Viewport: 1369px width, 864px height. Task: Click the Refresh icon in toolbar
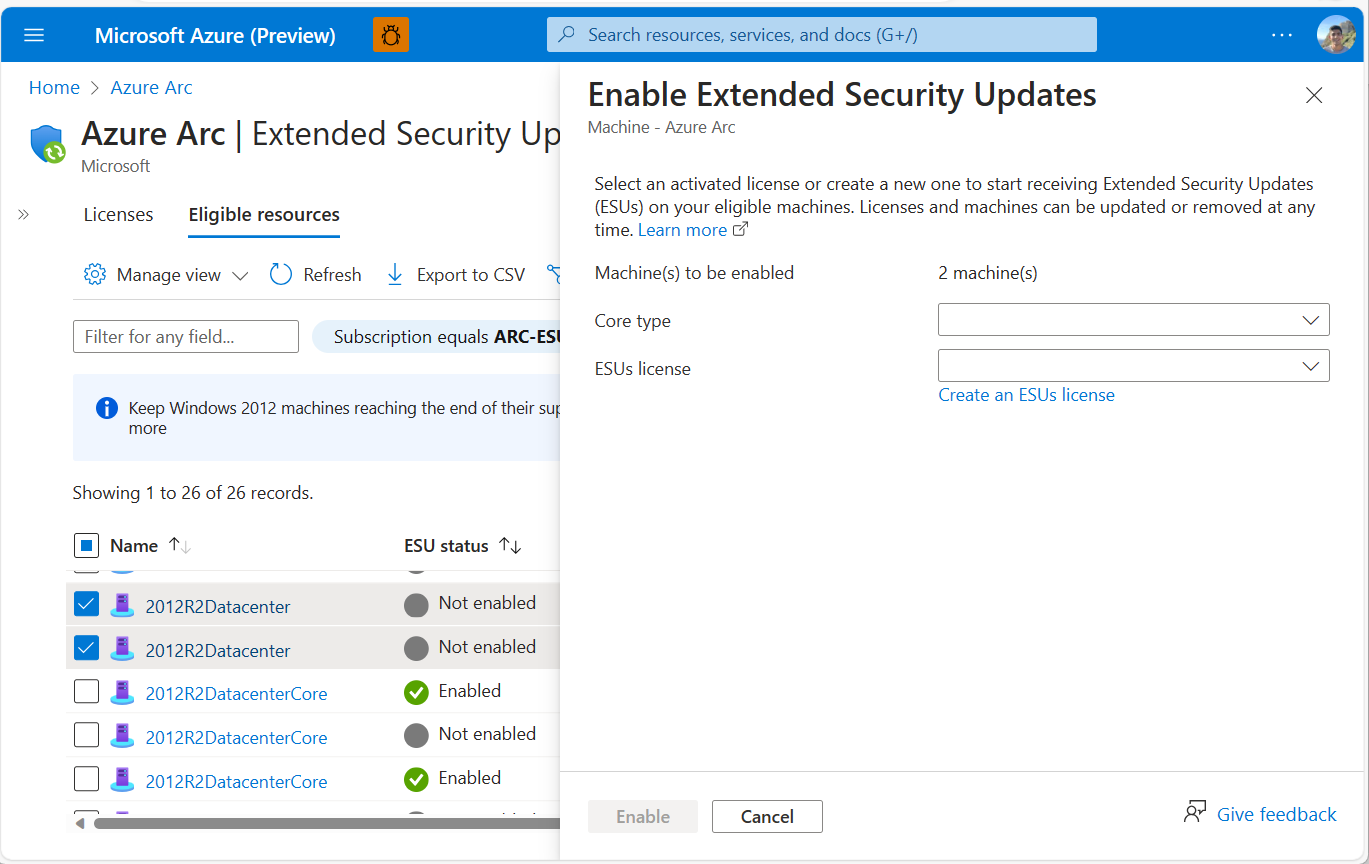(281, 275)
